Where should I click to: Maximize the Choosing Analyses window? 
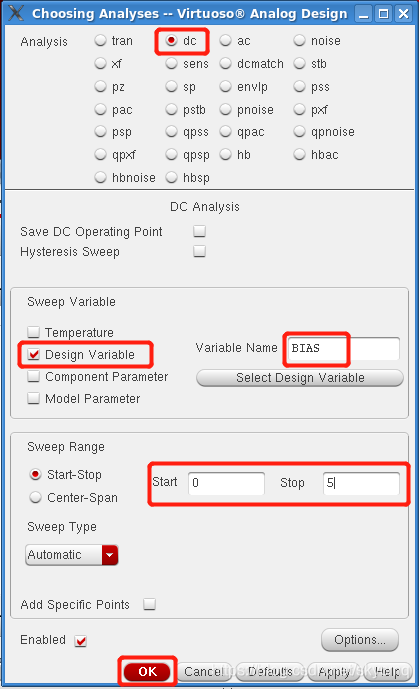pyautogui.click(x=383, y=14)
